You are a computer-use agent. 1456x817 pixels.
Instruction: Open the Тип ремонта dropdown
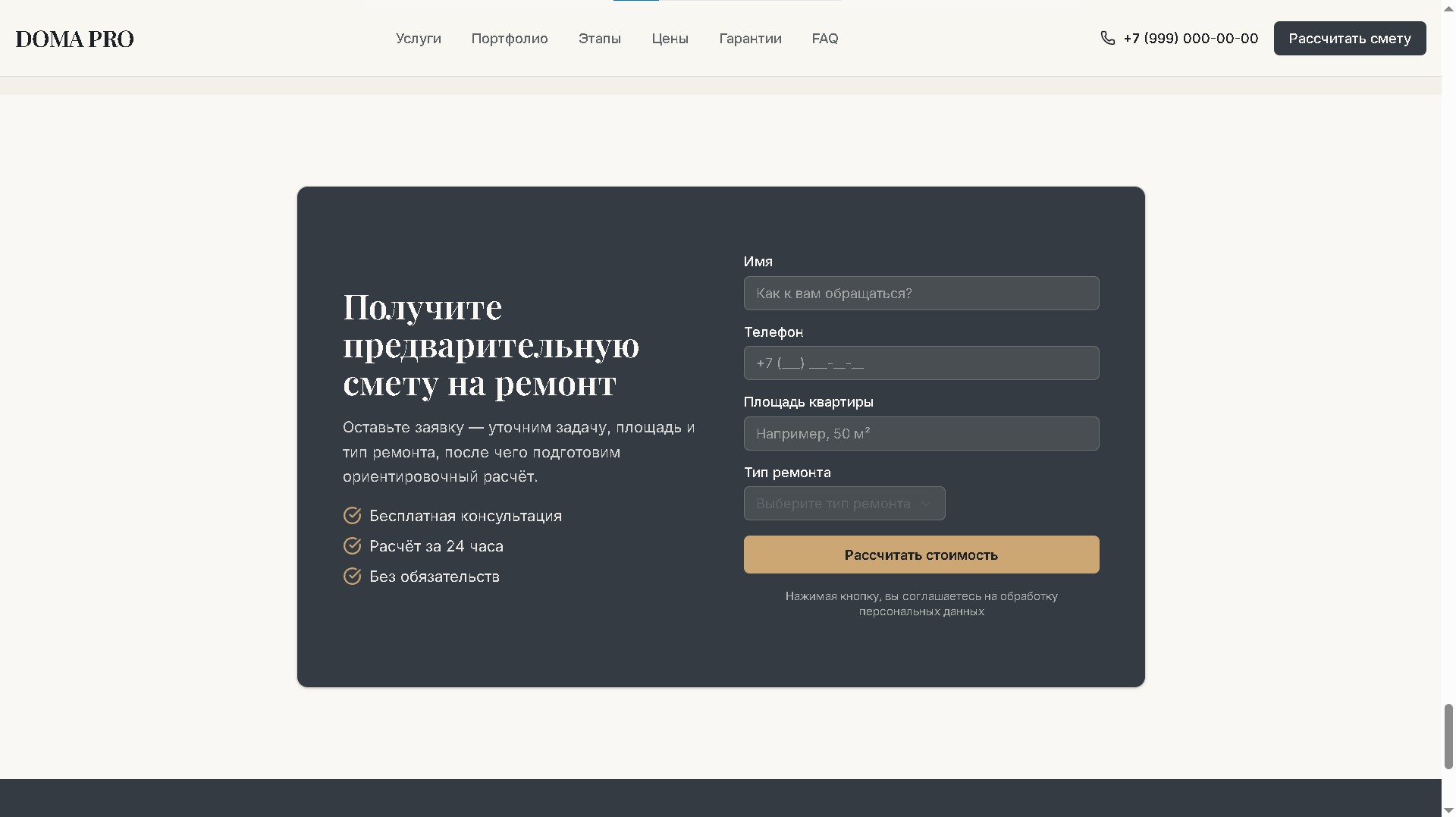coord(844,504)
